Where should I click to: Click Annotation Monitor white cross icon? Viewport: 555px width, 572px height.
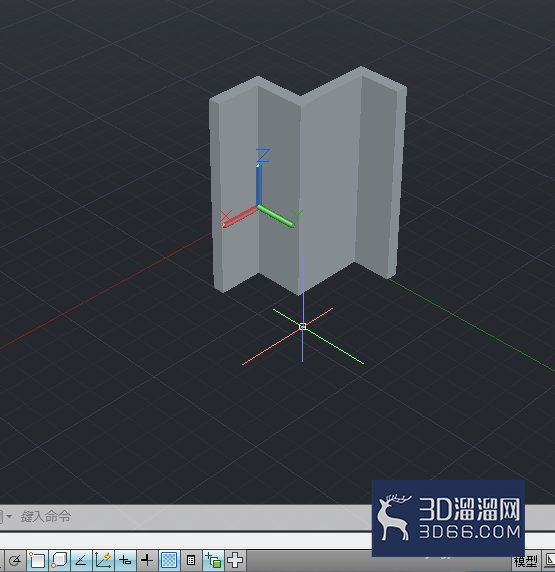[x=235, y=560]
